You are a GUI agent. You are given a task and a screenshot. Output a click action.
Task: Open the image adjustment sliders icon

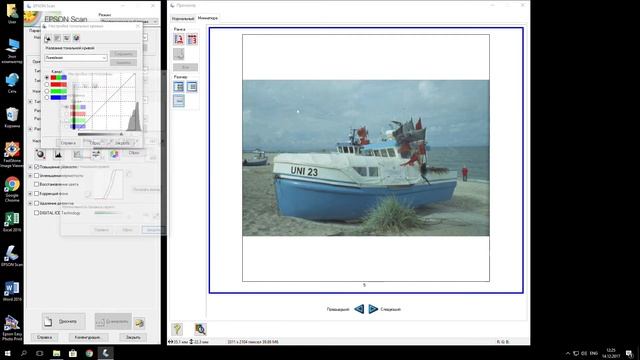click(96, 154)
